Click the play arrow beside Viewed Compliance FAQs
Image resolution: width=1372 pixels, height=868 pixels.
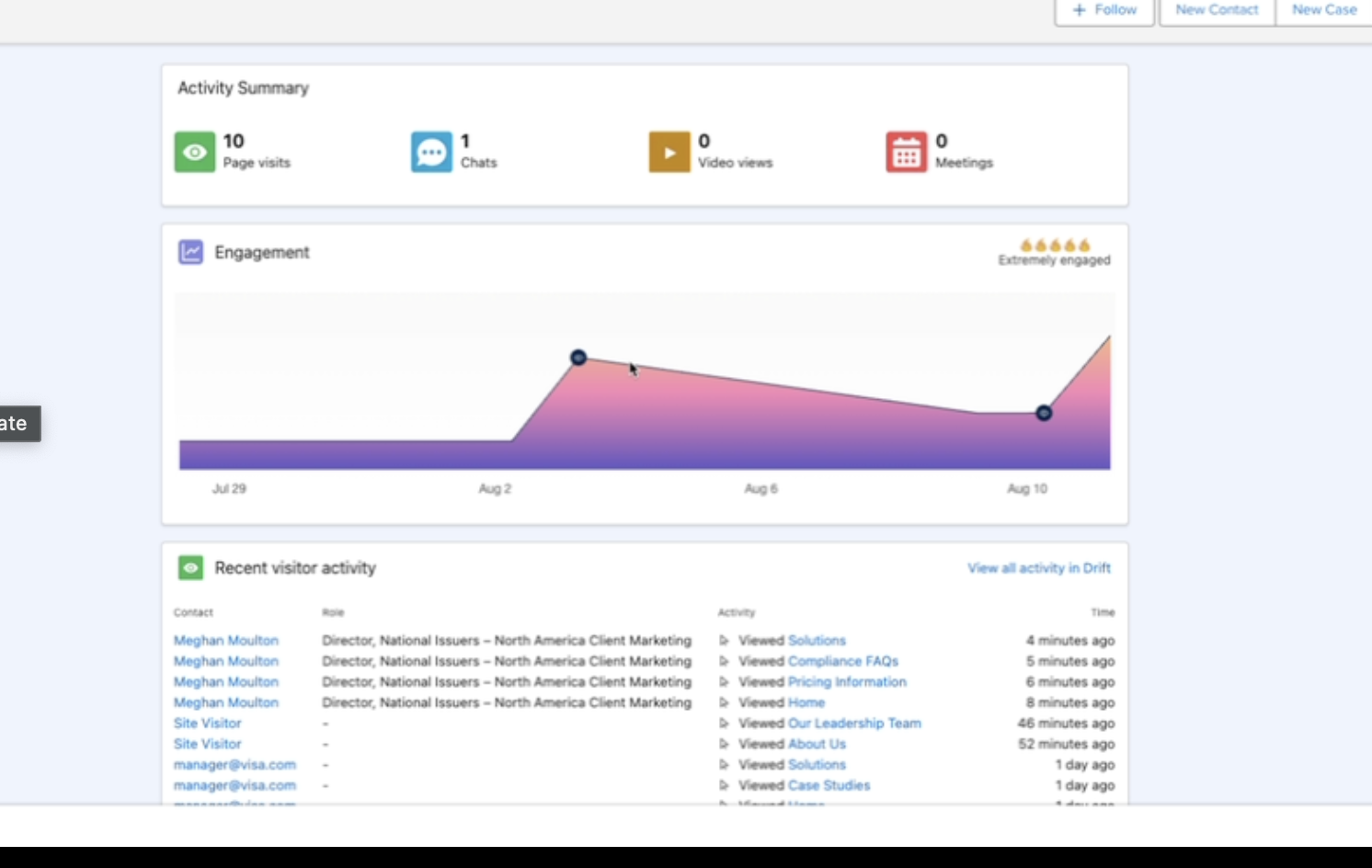pos(724,661)
